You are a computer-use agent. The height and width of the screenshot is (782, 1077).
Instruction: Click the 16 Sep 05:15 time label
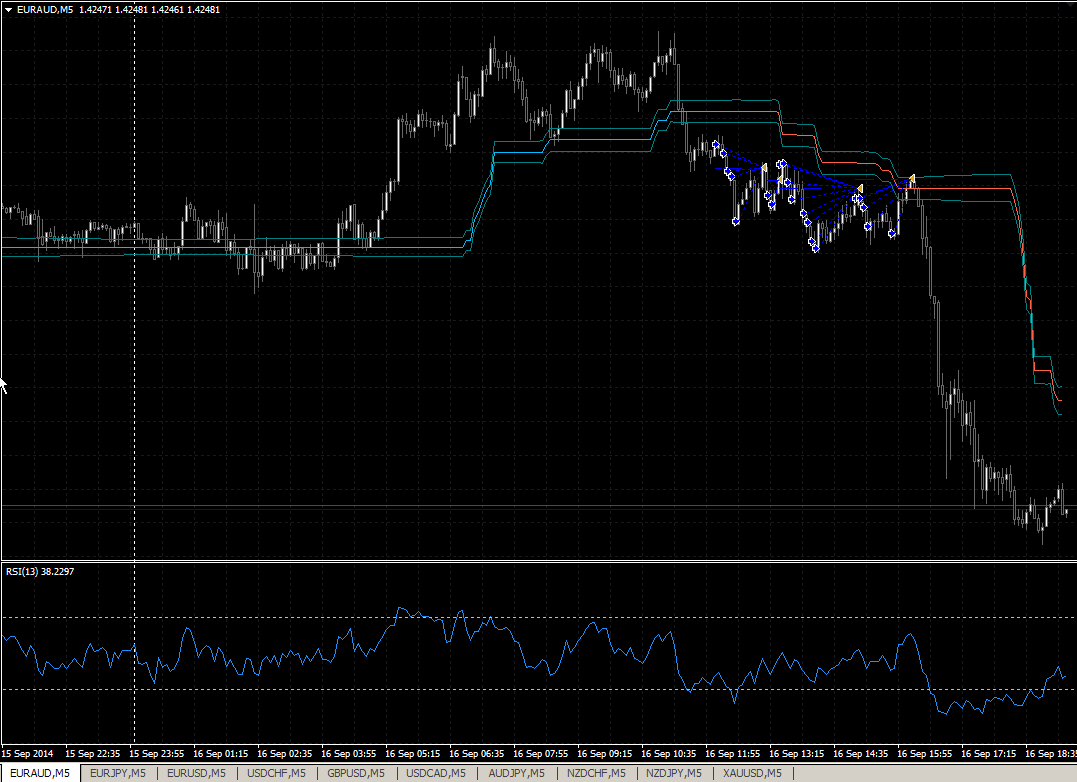click(412, 753)
